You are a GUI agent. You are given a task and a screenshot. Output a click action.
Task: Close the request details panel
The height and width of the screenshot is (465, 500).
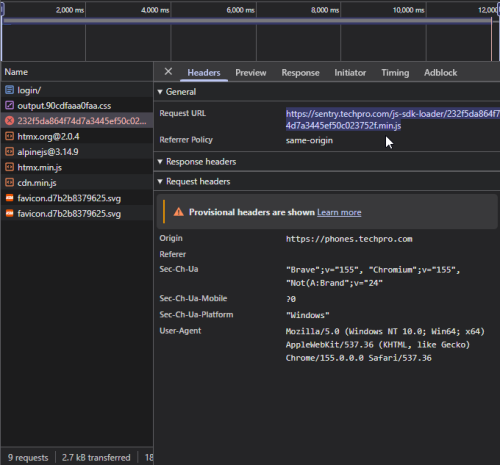pyautogui.click(x=168, y=72)
